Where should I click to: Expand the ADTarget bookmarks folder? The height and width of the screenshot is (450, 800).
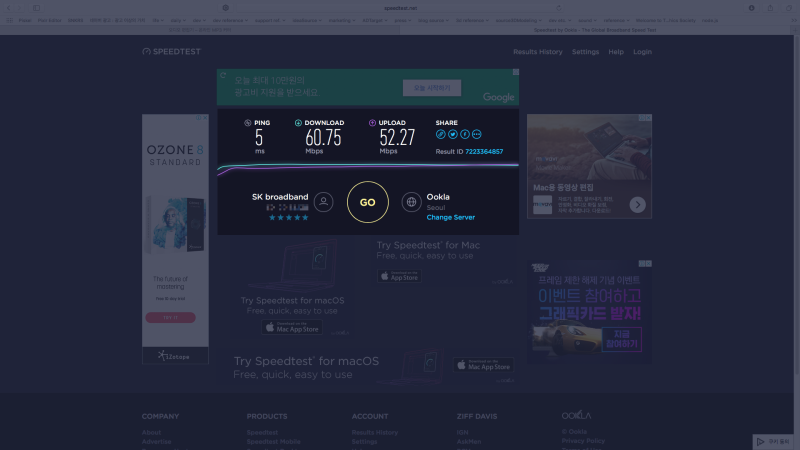pos(374,20)
